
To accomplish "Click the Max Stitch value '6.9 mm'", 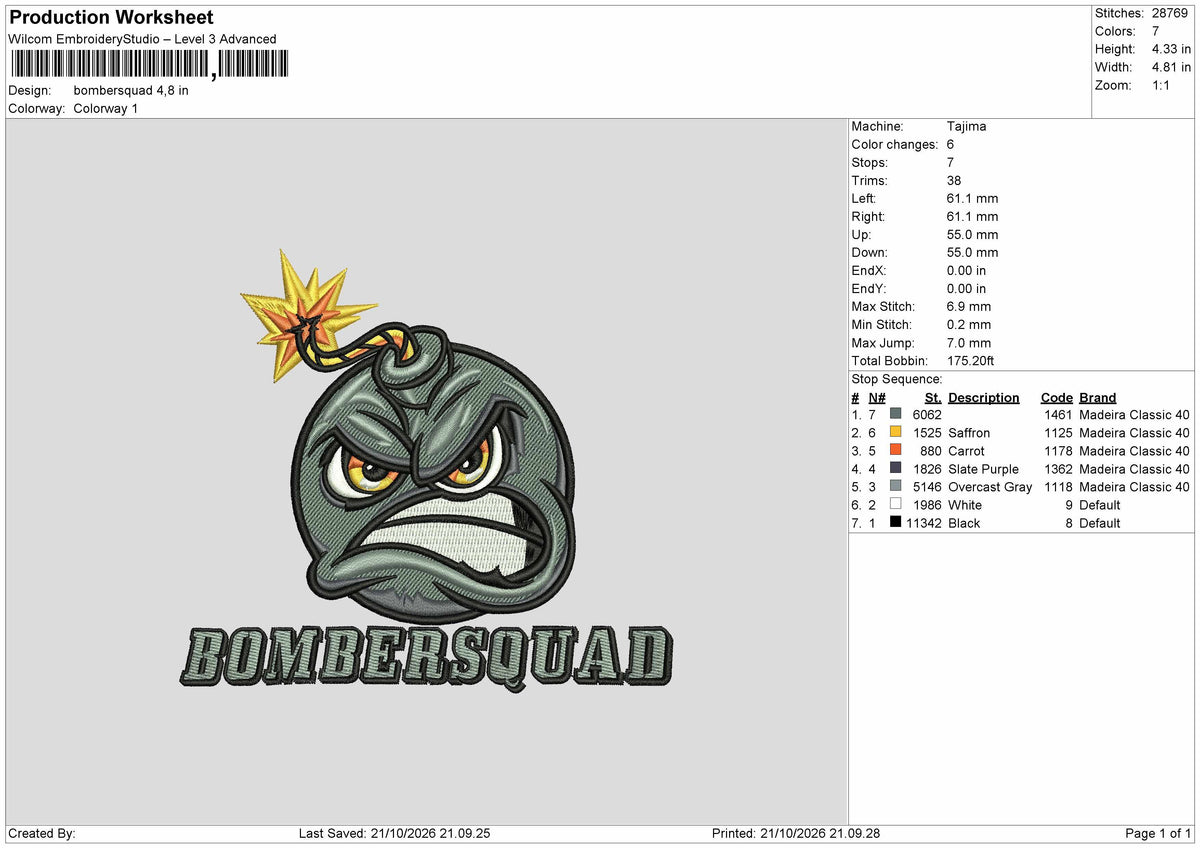I will pos(969,306).
